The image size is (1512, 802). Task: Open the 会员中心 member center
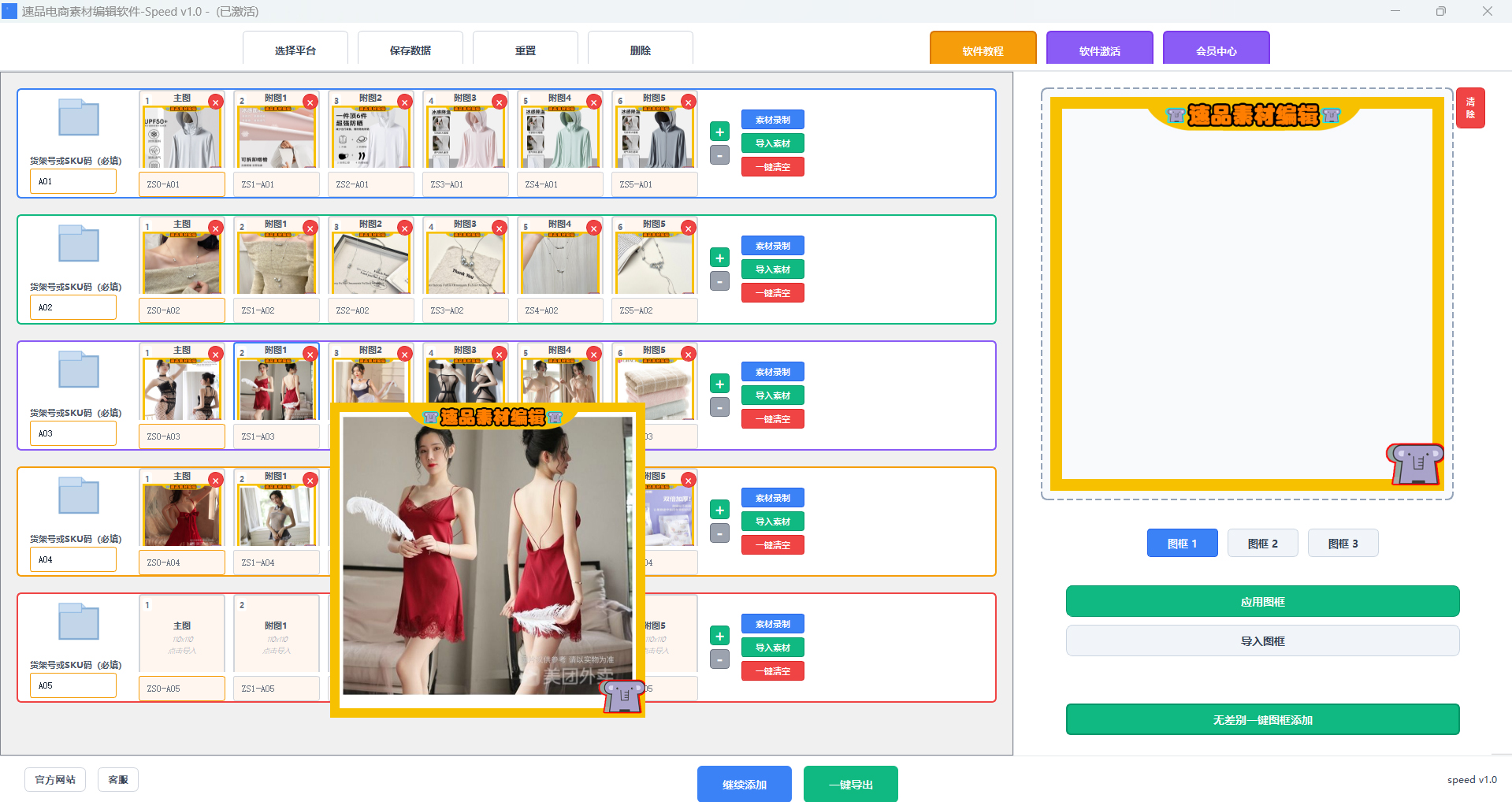[x=1216, y=50]
